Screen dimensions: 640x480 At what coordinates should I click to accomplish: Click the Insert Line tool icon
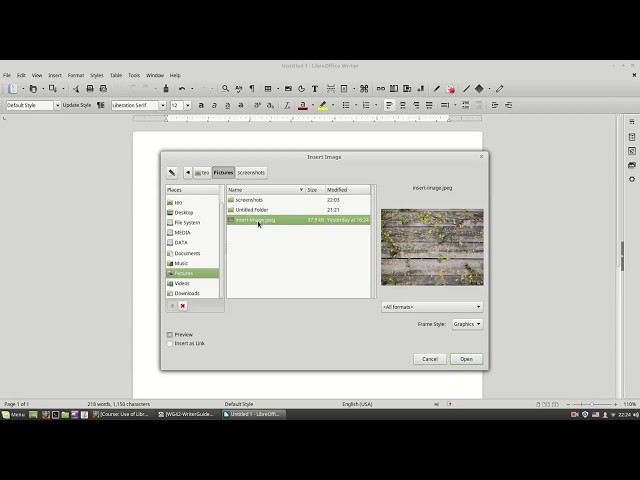pyautogui.click(x=466, y=89)
